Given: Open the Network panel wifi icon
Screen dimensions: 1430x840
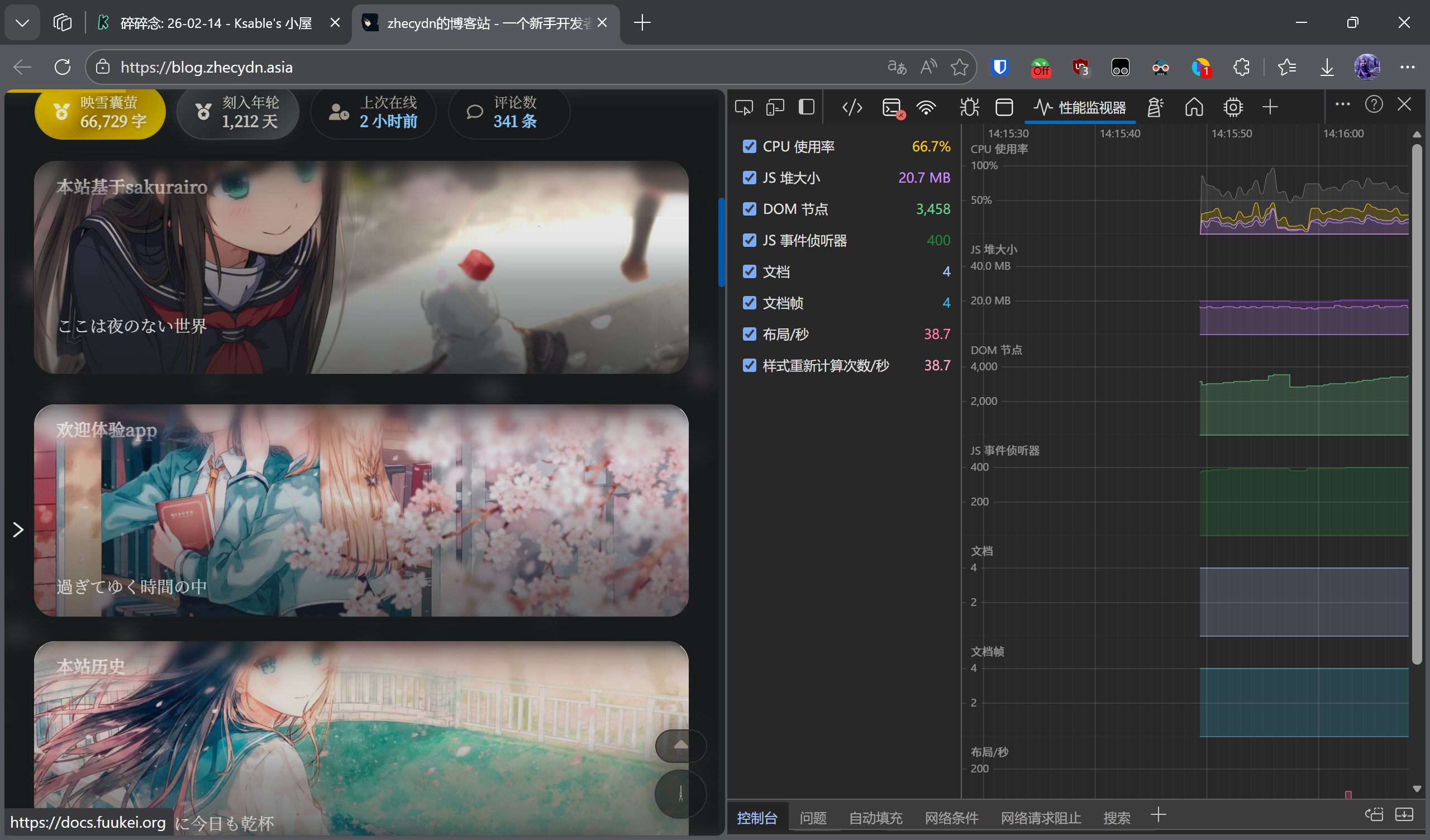Looking at the screenshot, I should [926, 107].
